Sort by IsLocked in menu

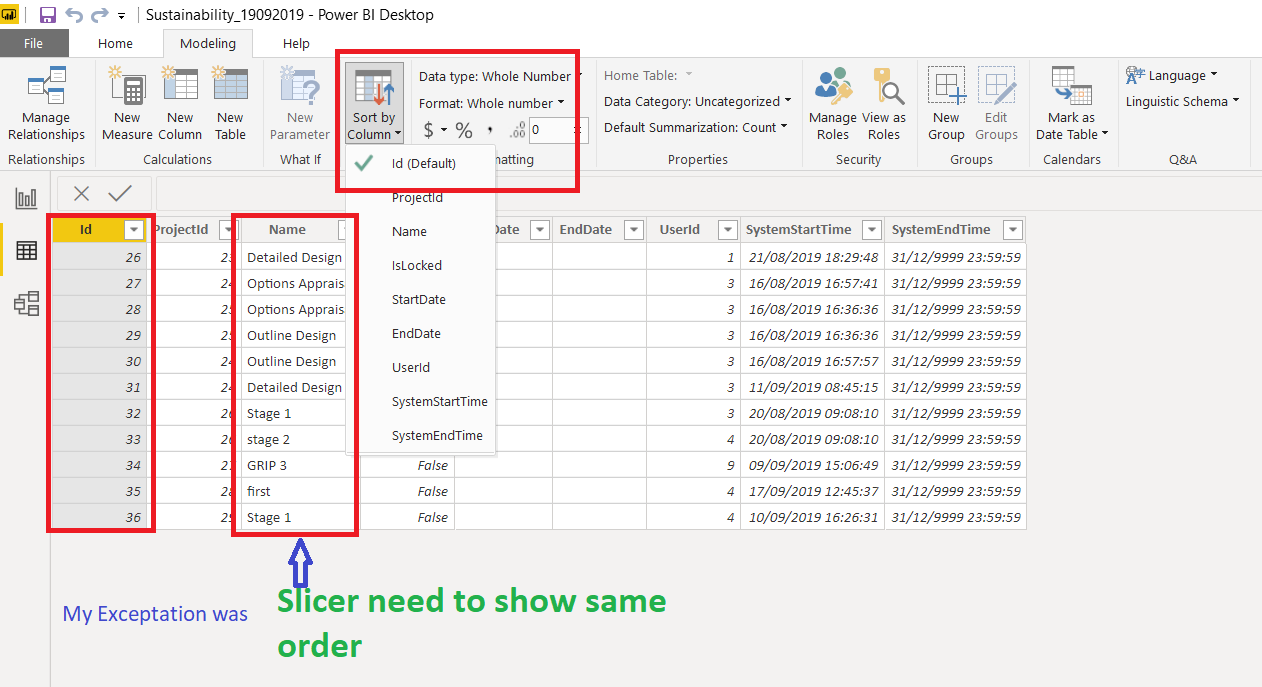[420, 265]
